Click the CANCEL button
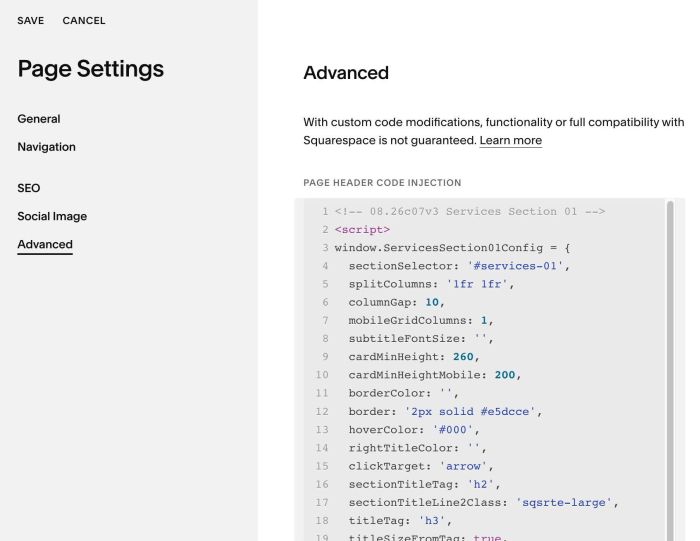Image resolution: width=700 pixels, height=541 pixels. [84, 21]
